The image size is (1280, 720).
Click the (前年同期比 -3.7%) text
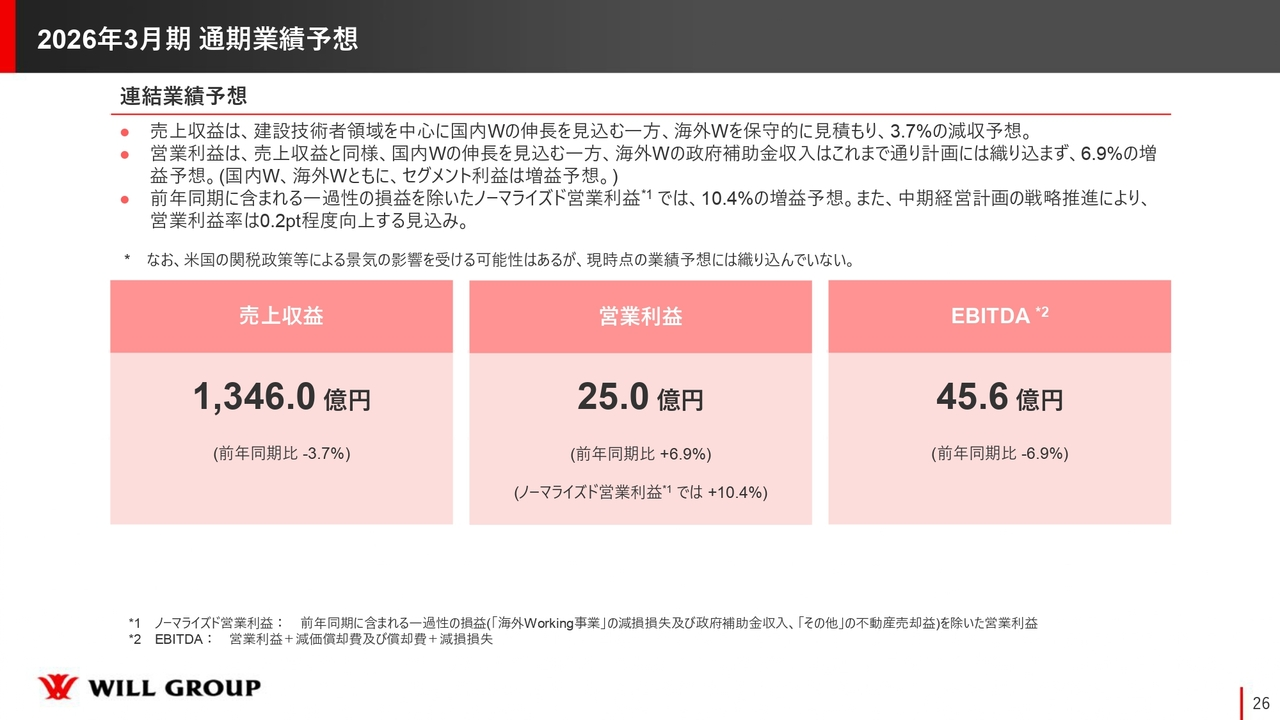pyautogui.click(x=281, y=454)
